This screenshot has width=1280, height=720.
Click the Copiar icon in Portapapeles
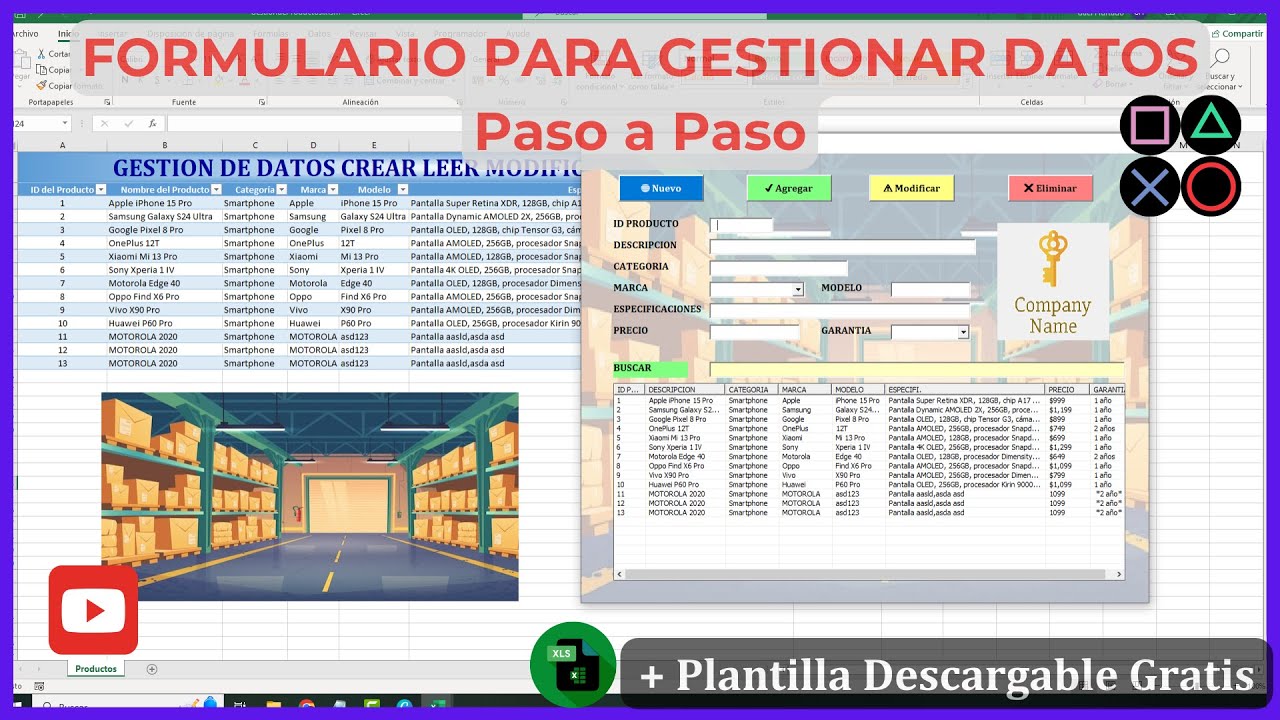pos(41,70)
